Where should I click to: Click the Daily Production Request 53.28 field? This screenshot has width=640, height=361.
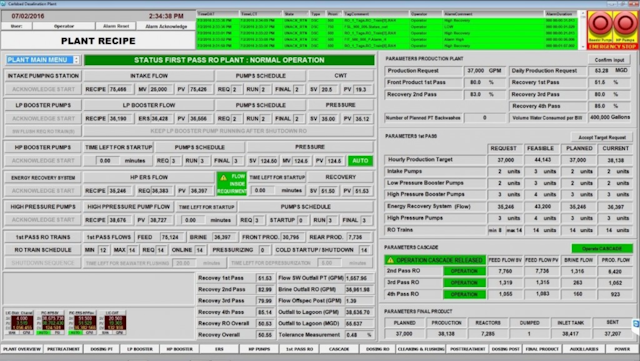(x=610, y=71)
